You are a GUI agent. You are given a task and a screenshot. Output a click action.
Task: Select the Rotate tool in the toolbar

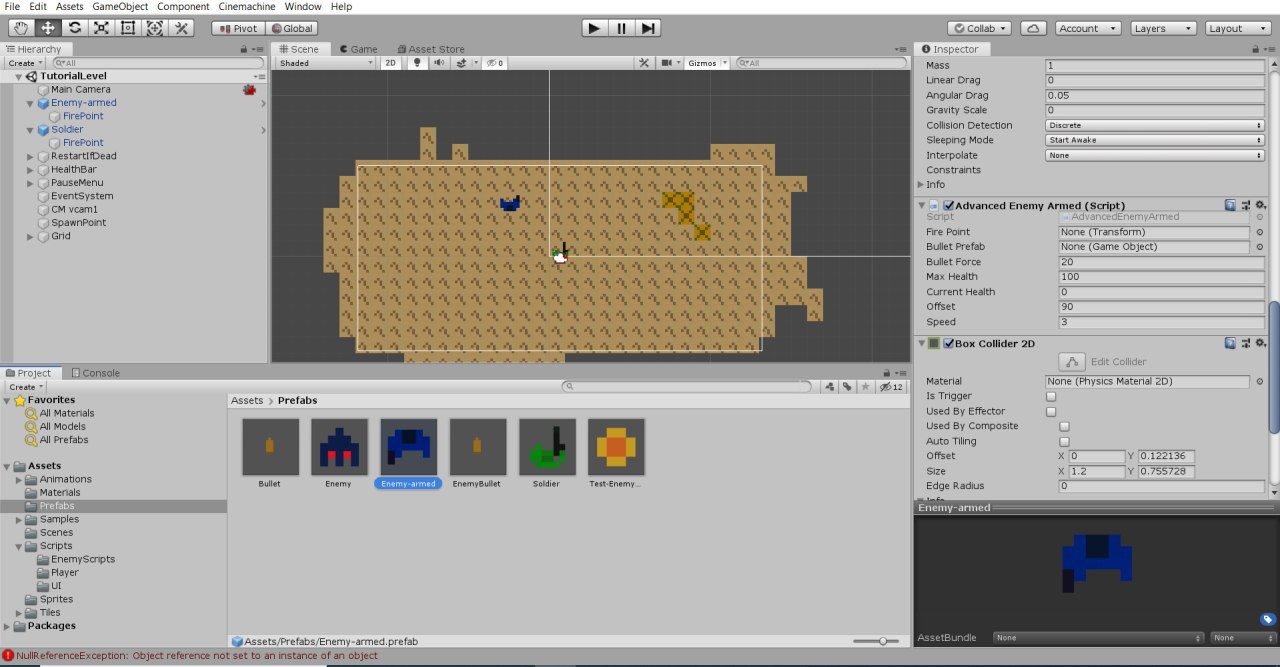tap(74, 28)
